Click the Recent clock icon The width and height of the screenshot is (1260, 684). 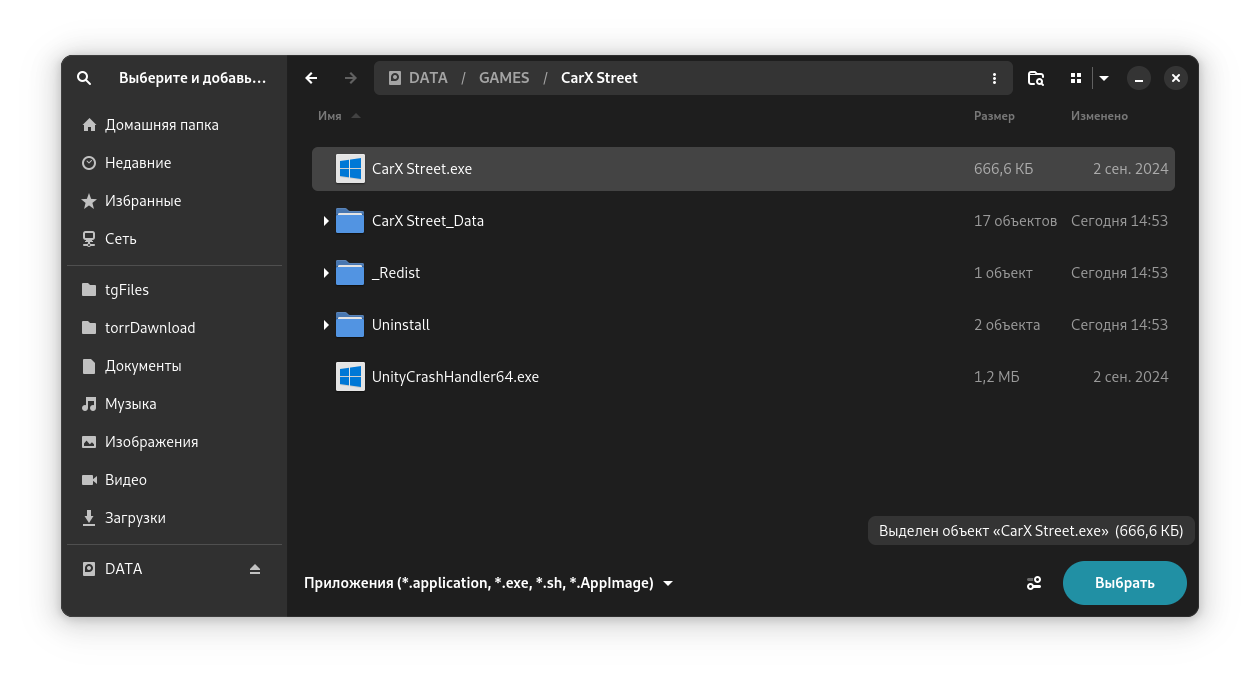pyautogui.click(x=89, y=163)
